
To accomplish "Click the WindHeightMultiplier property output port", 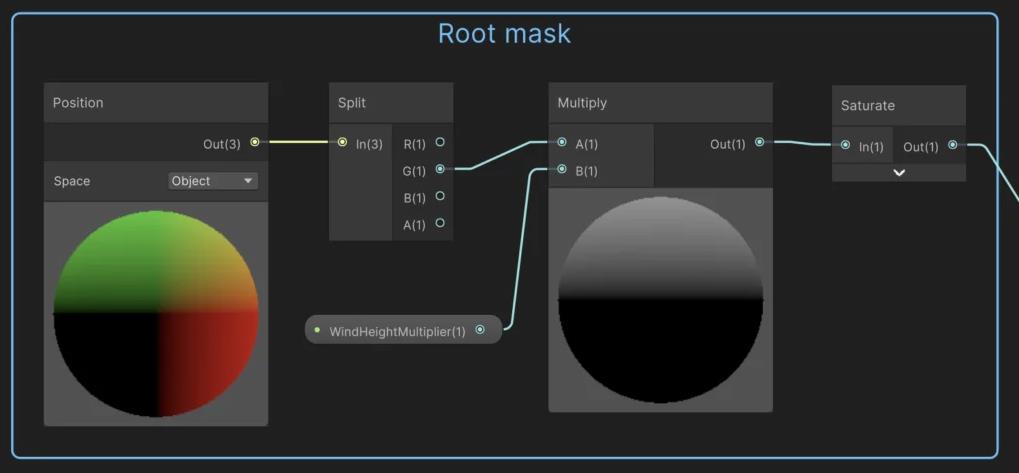I will click(x=480, y=330).
